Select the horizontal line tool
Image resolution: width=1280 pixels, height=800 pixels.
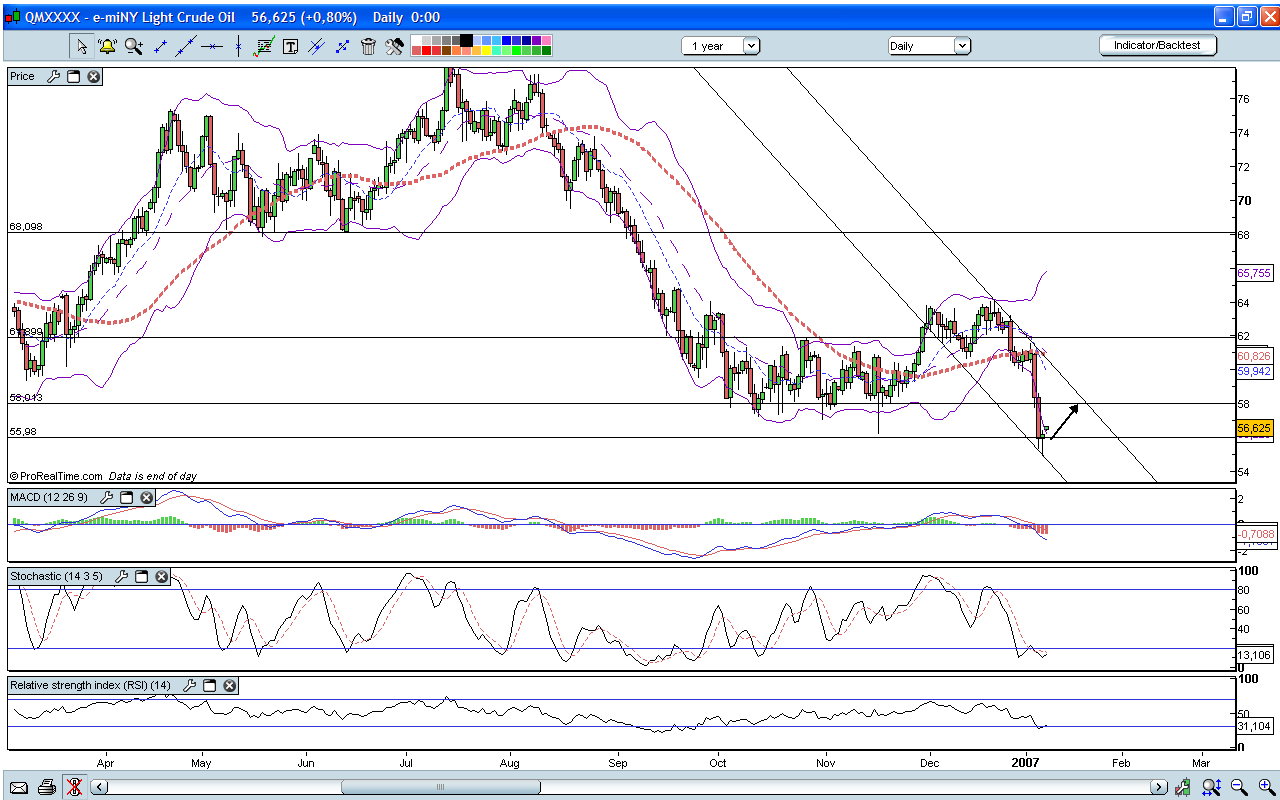coord(212,46)
